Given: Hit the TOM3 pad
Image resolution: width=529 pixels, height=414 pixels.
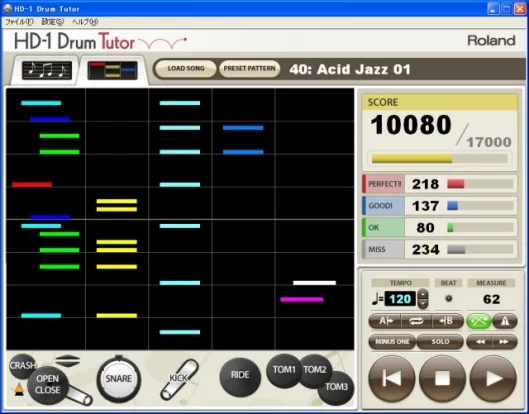Looking at the screenshot, I should 337,387.
